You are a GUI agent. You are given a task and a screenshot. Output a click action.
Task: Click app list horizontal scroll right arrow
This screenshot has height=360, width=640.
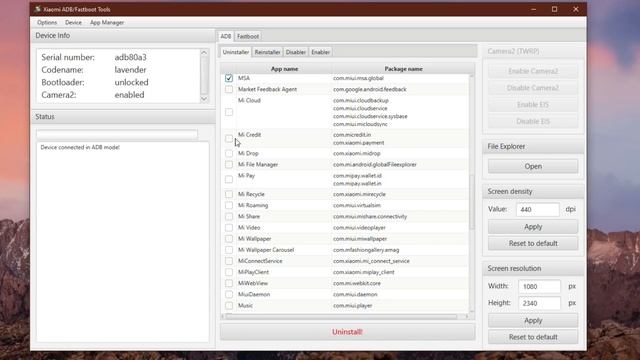click(x=467, y=316)
